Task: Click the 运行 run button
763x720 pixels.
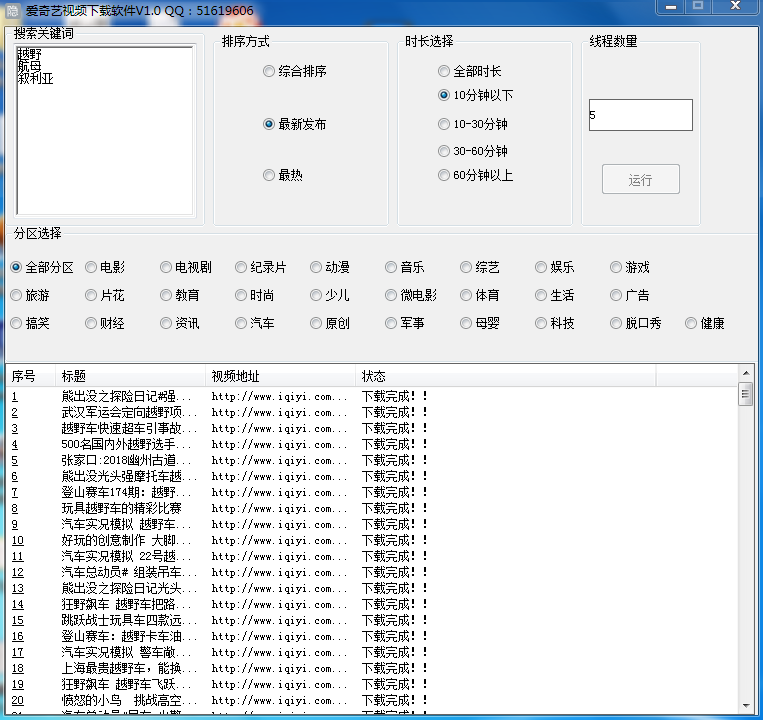Action: [640, 180]
